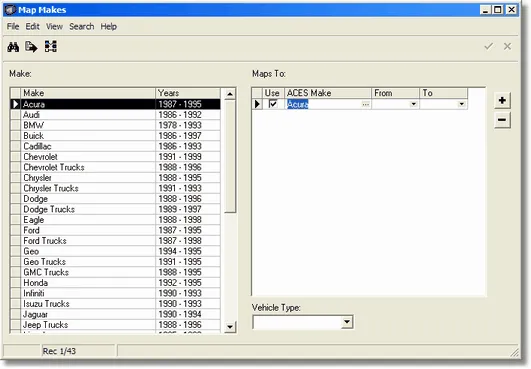Image resolution: width=531 pixels, height=369 pixels.
Task: Click the plus button to add mapping
Action: pyautogui.click(x=502, y=100)
